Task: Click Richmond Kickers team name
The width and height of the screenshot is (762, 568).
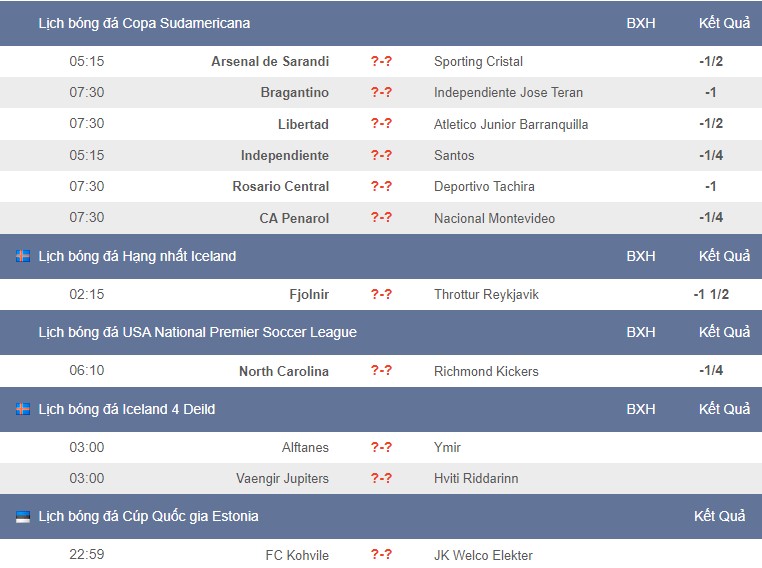Action: [x=486, y=371]
